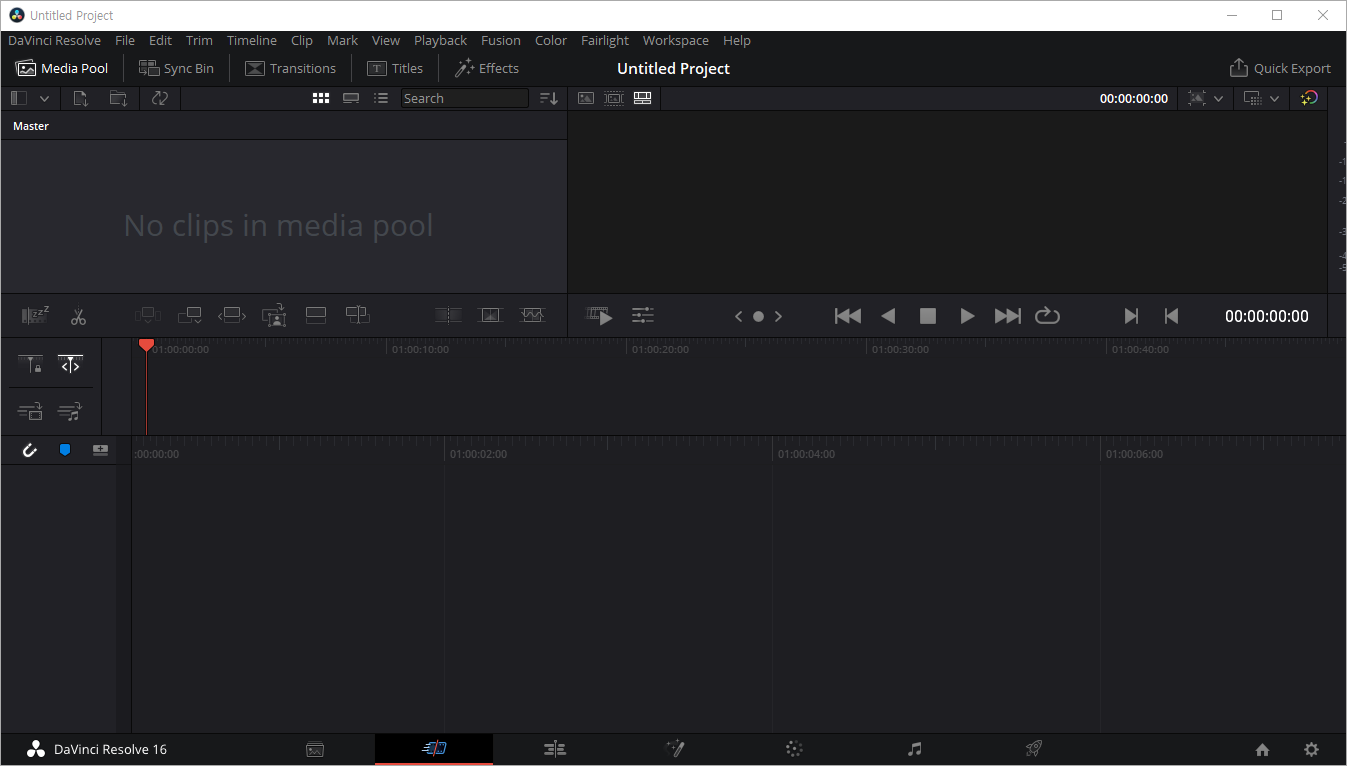Open the Workspace menu

click(676, 41)
